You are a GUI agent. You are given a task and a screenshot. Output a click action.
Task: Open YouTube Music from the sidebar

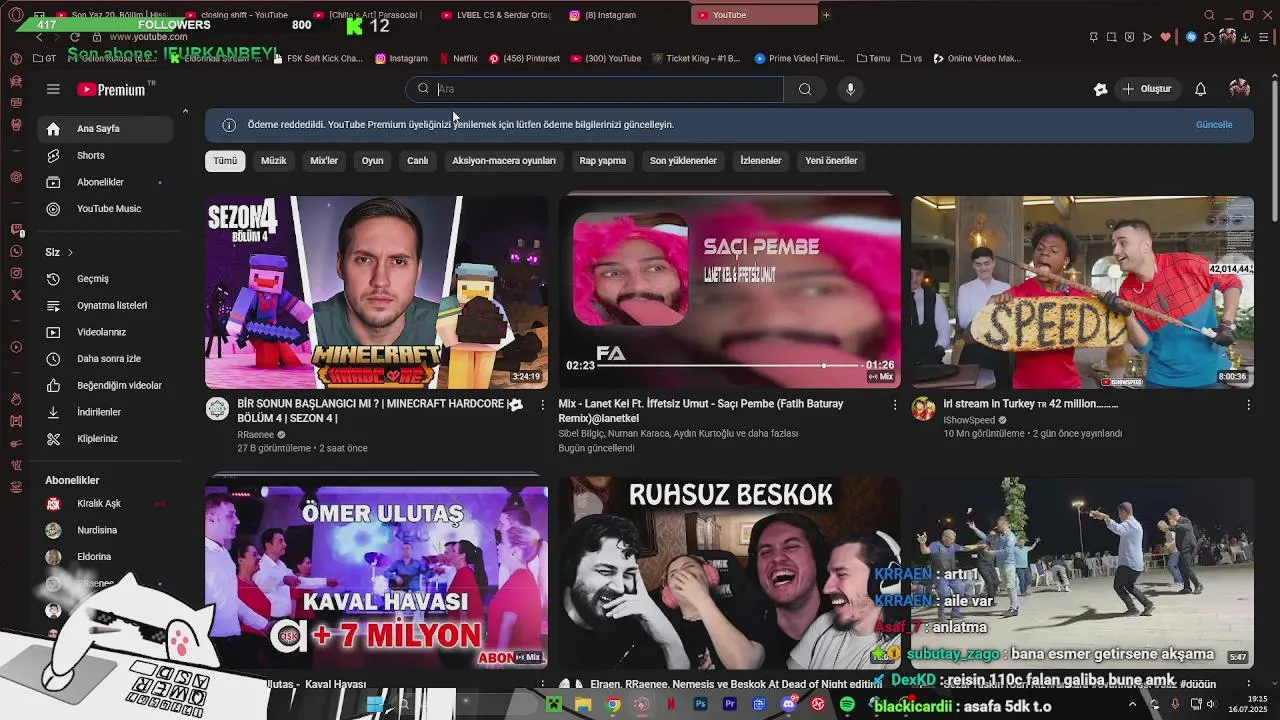pos(105,209)
